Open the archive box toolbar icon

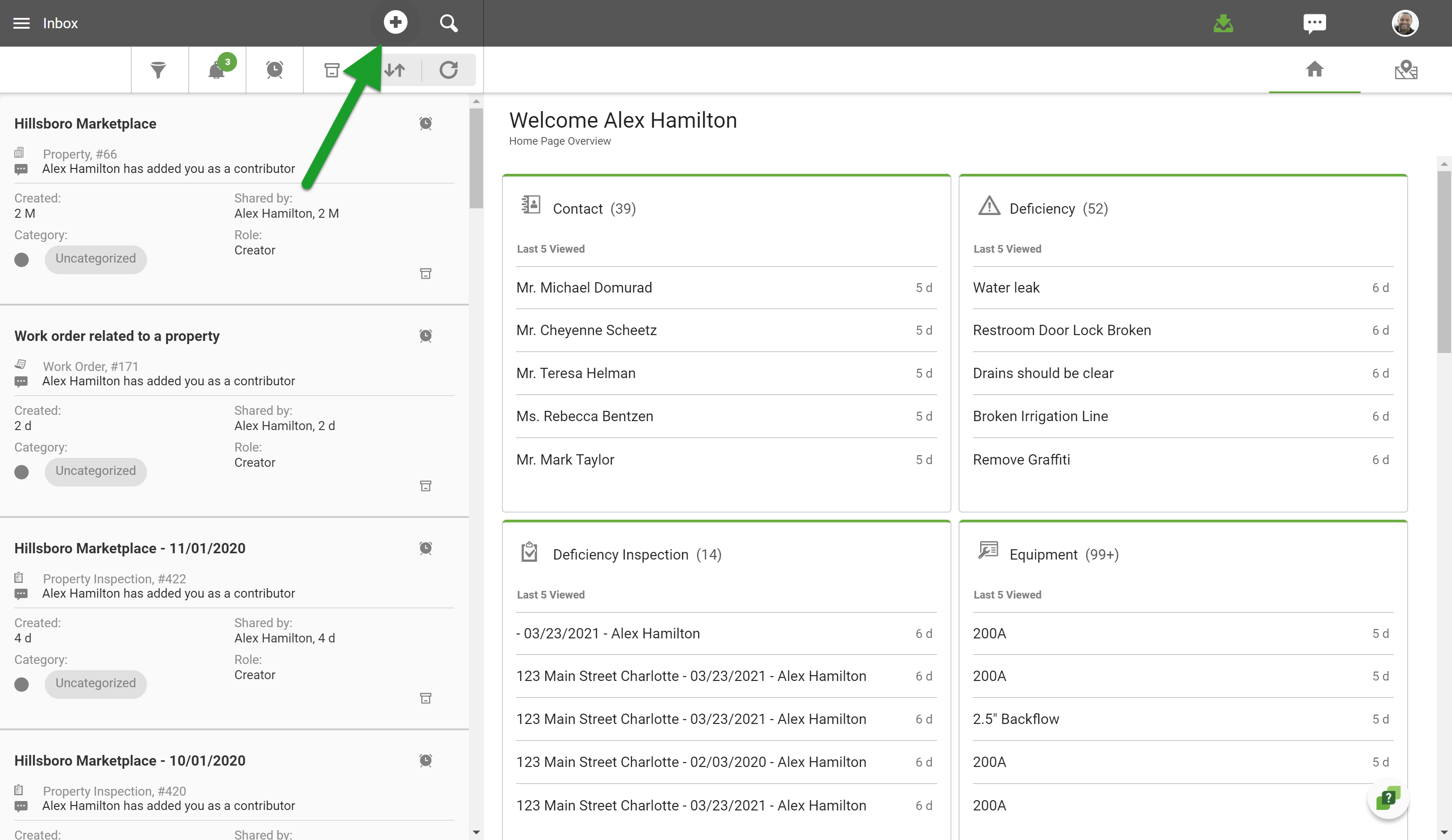coord(332,70)
